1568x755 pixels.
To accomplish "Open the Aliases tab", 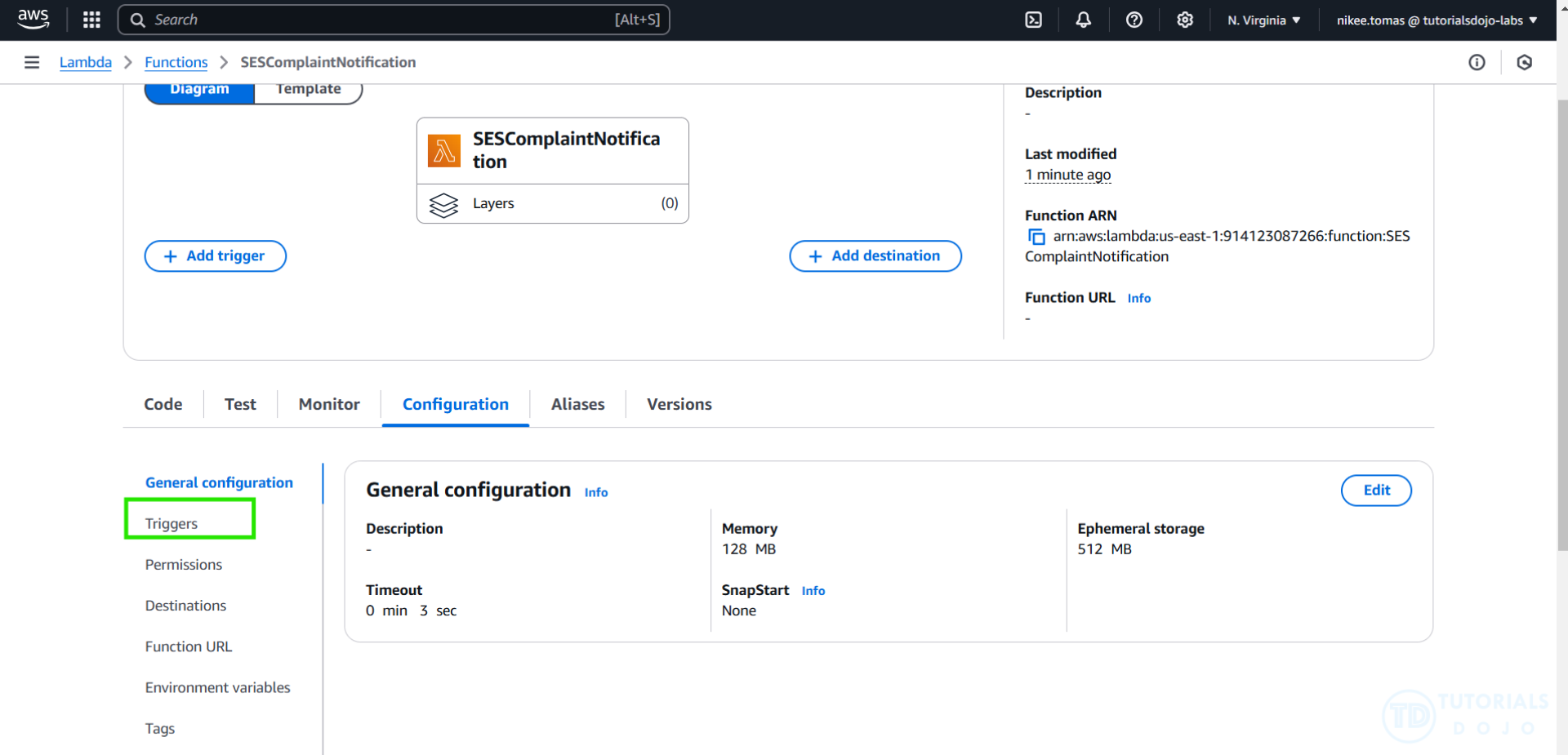I will click(578, 404).
